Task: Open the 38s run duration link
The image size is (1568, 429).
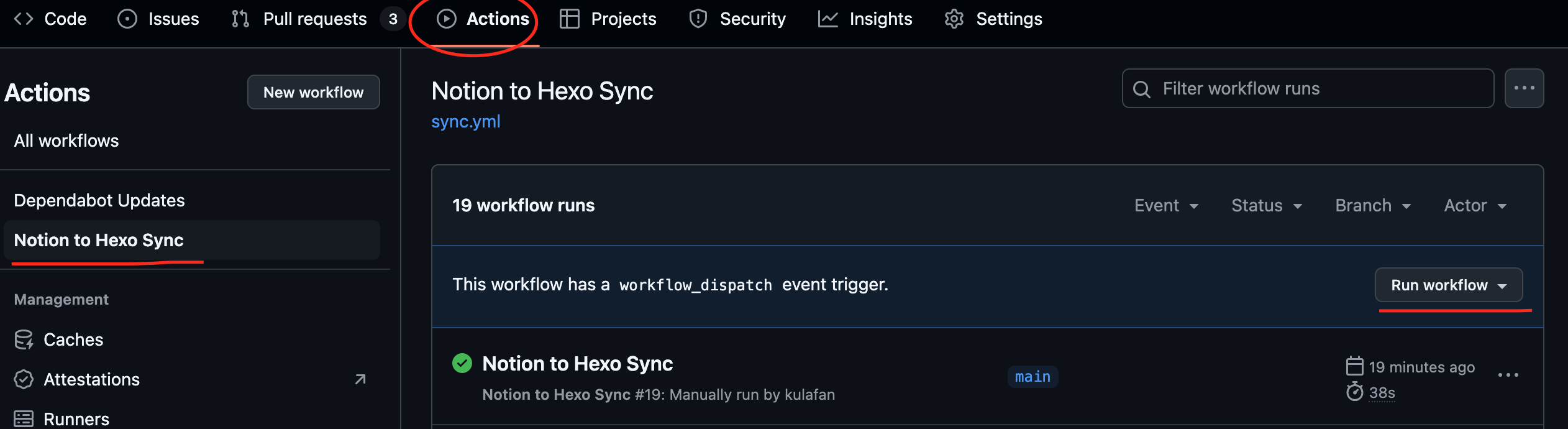Action: (x=1382, y=393)
